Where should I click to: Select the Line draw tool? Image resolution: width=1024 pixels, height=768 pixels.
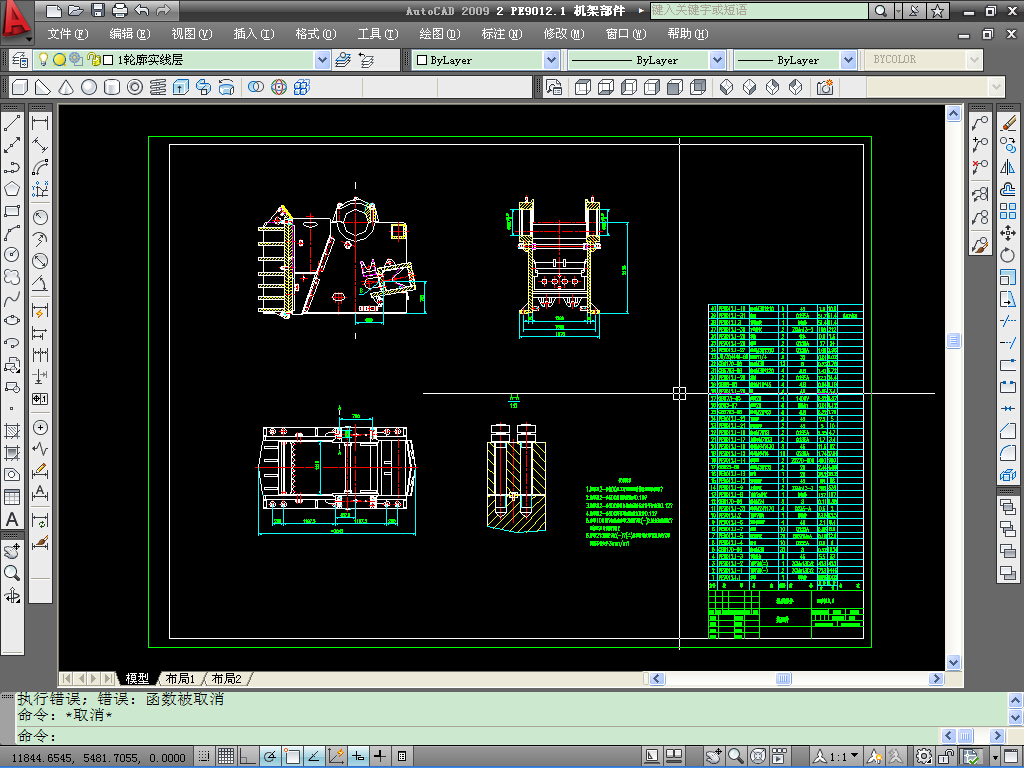[x=12, y=124]
